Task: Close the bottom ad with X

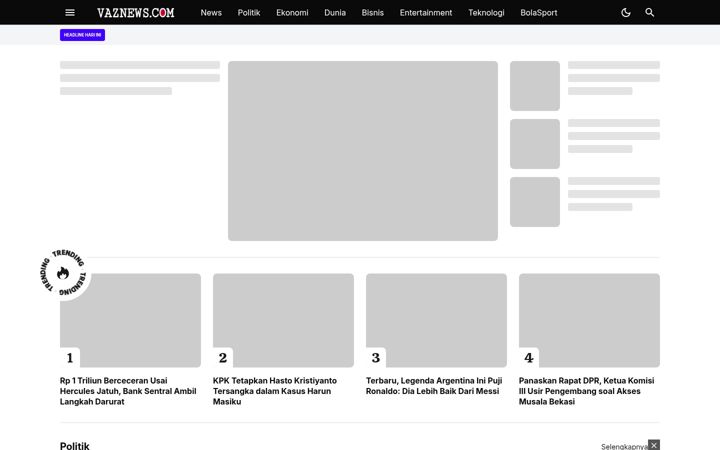Action: pyautogui.click(x=654, y=445)
